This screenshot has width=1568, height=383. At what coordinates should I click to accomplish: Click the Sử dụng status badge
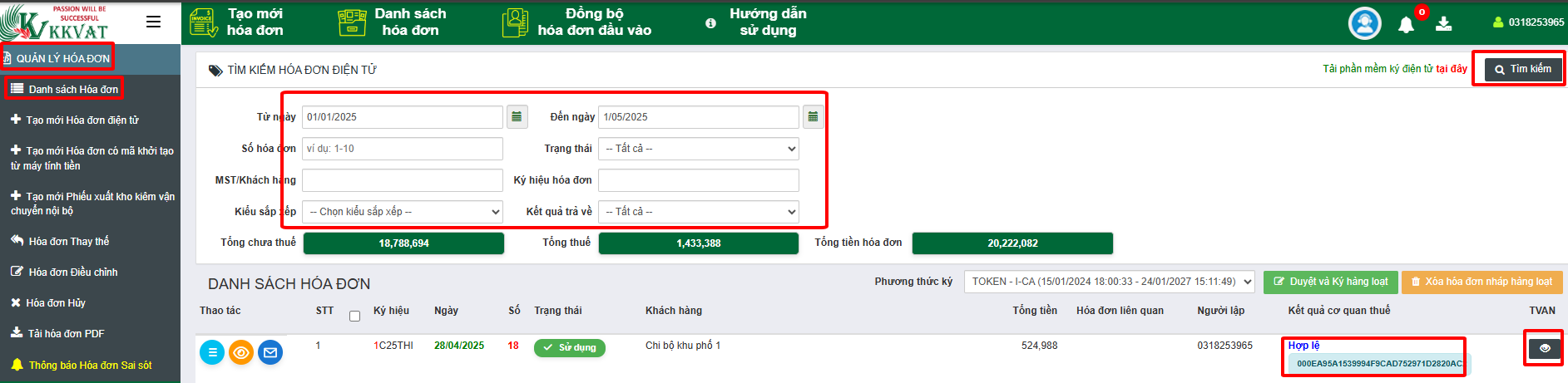point(570,347)
